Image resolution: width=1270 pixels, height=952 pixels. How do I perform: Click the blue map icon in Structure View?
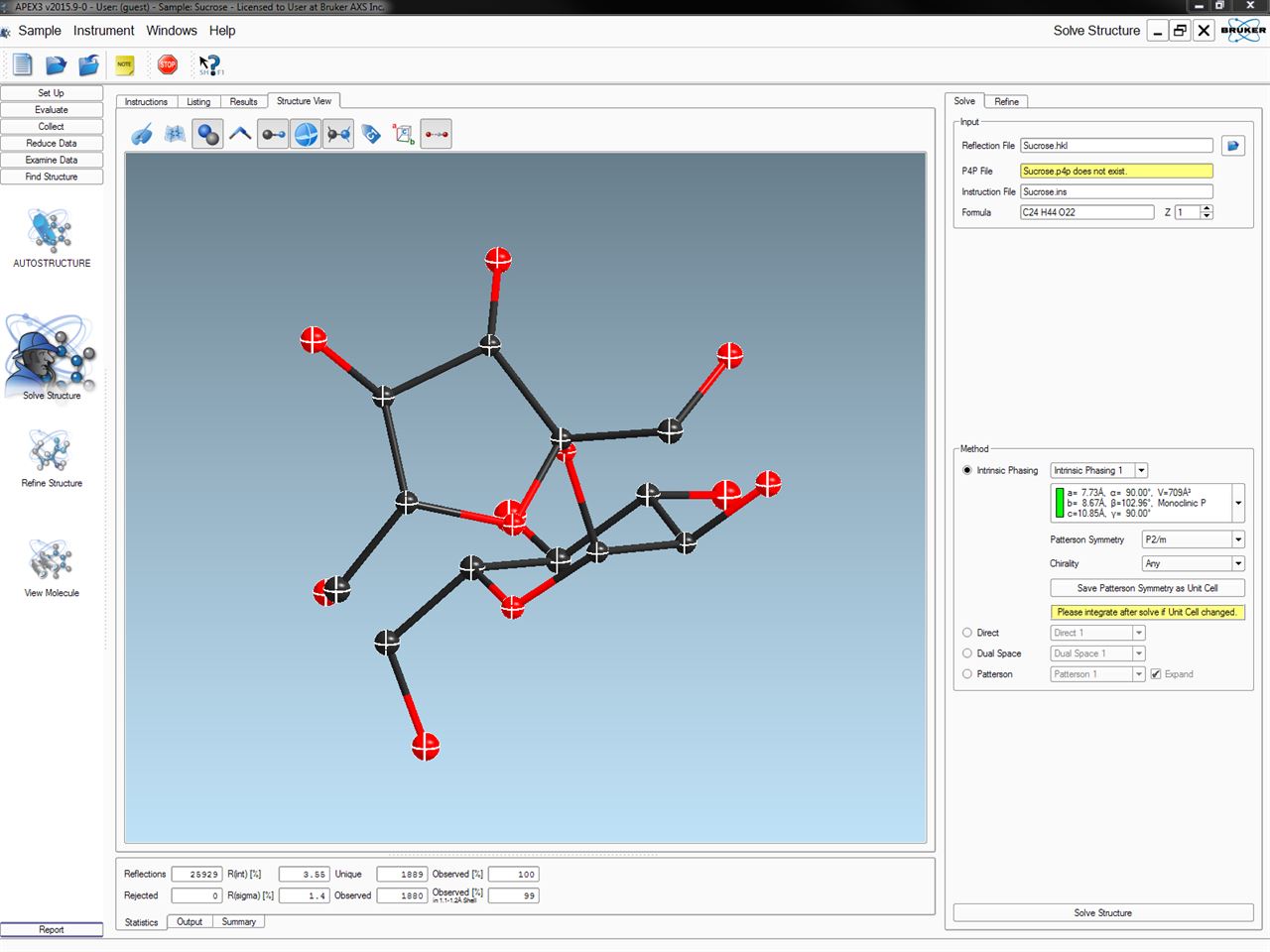coord(175,134)
